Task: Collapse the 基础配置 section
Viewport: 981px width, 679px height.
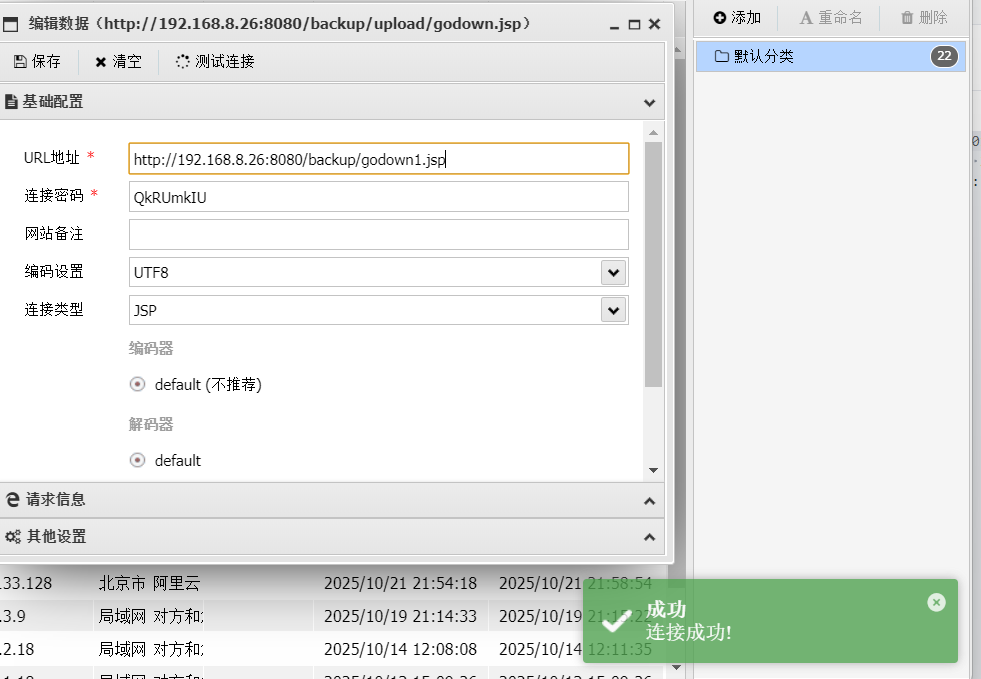Action: click(x=649, y=102)
